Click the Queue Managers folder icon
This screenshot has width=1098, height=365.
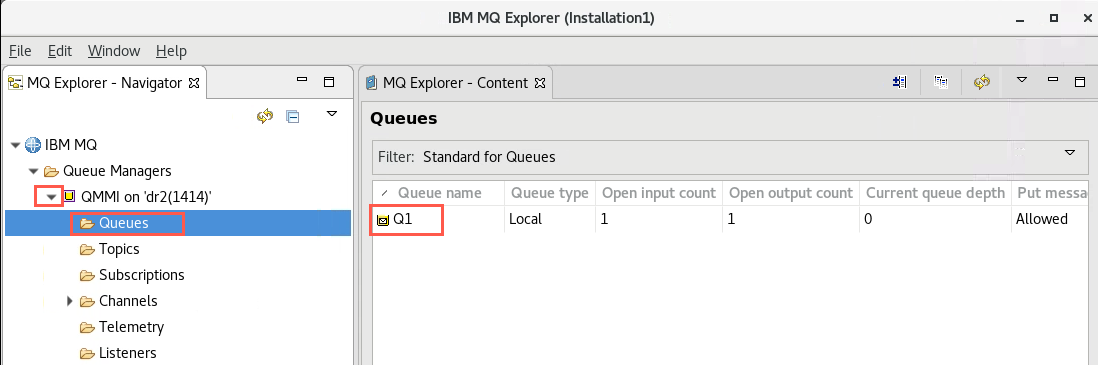[x=51, y=171]
